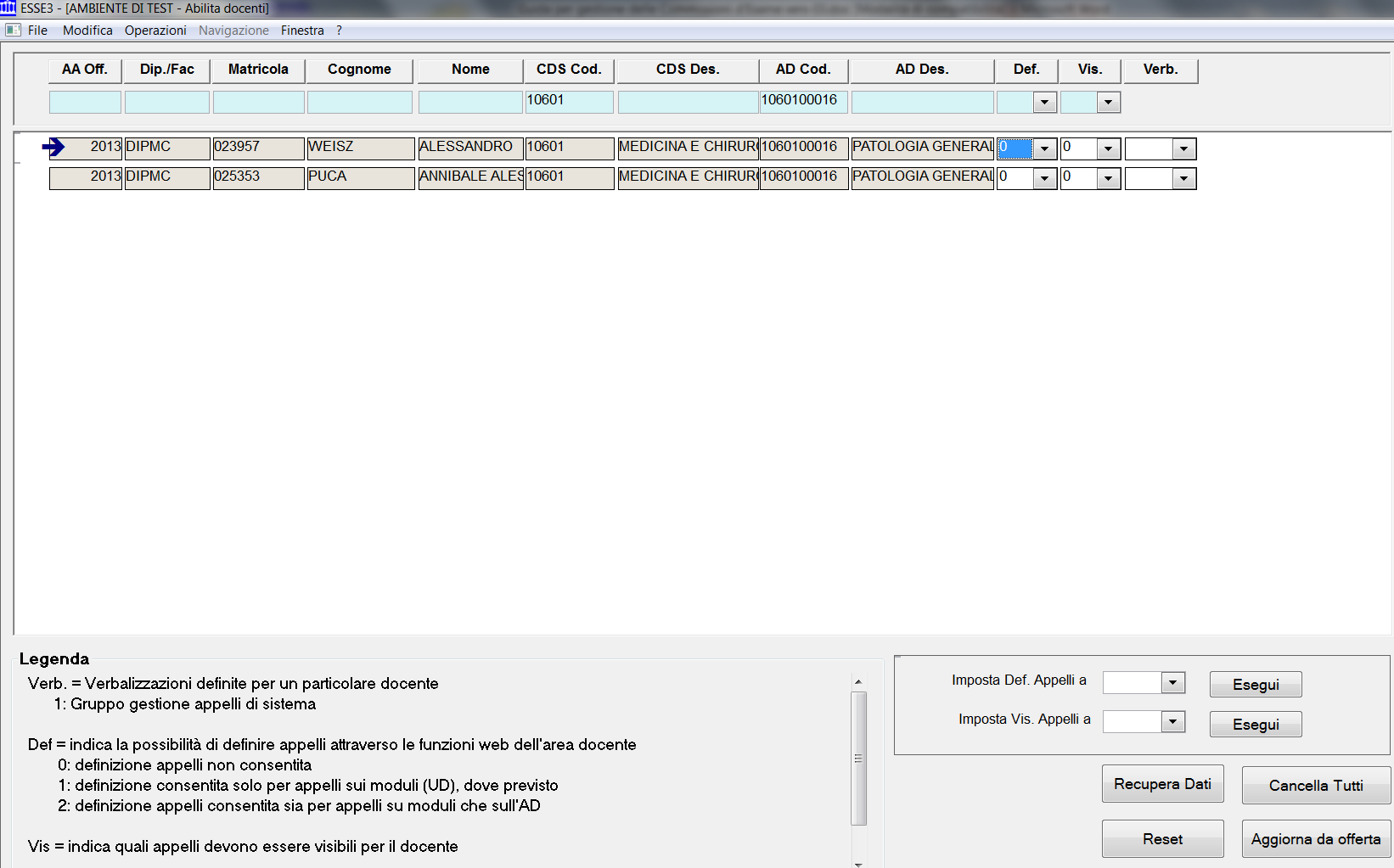Focus the Cognome filter field
The height and width of the screenshot is (868, 1394).
359,102
